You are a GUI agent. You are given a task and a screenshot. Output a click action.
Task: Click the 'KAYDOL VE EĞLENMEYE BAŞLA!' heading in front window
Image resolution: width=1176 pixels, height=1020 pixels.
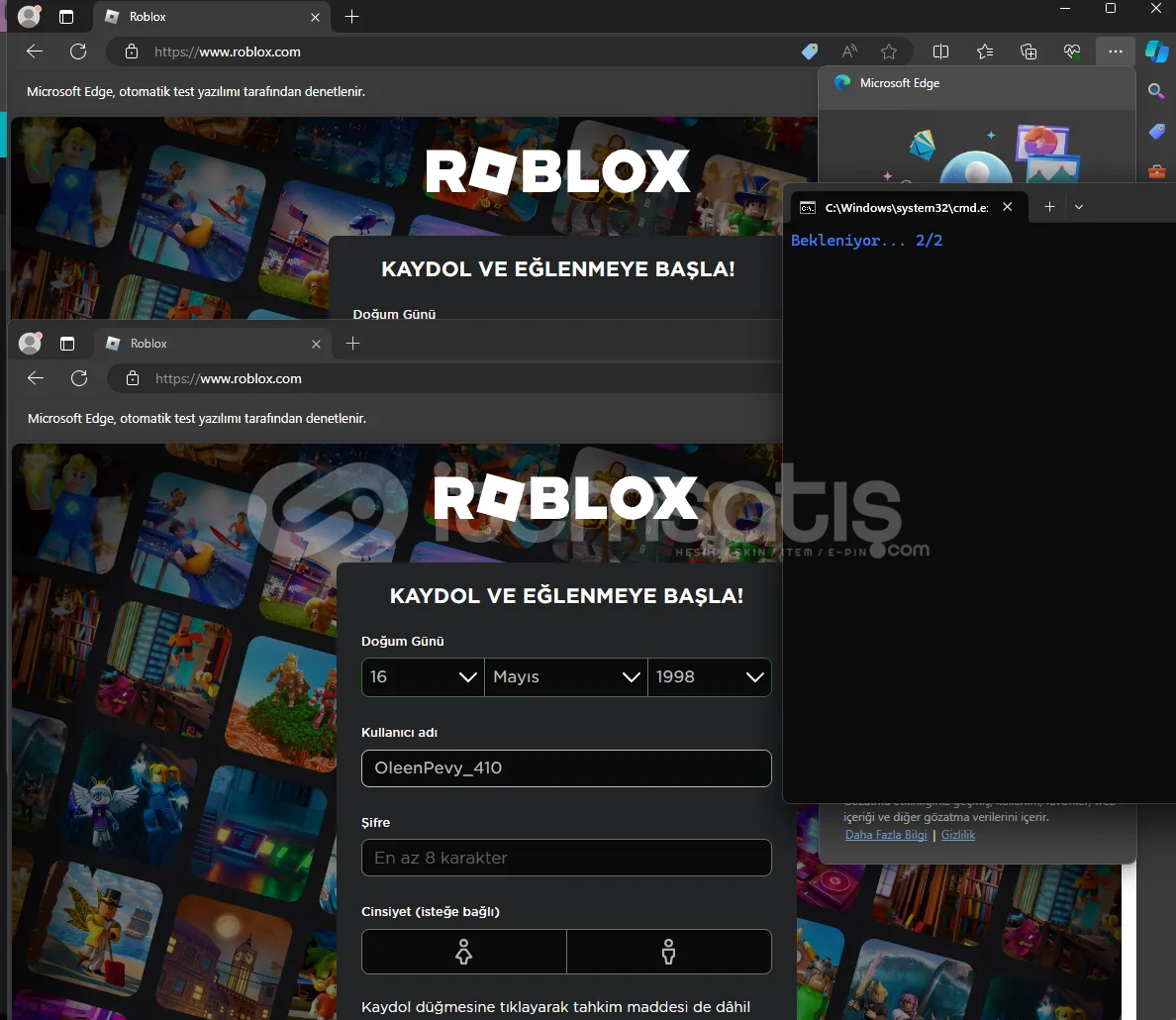(x=566, y=596)
